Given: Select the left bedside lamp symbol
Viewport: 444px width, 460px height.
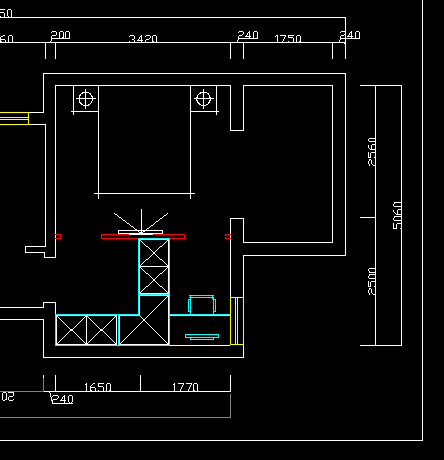Looking at the screenshot, I should pyautogui.click(x=86, y=99).
